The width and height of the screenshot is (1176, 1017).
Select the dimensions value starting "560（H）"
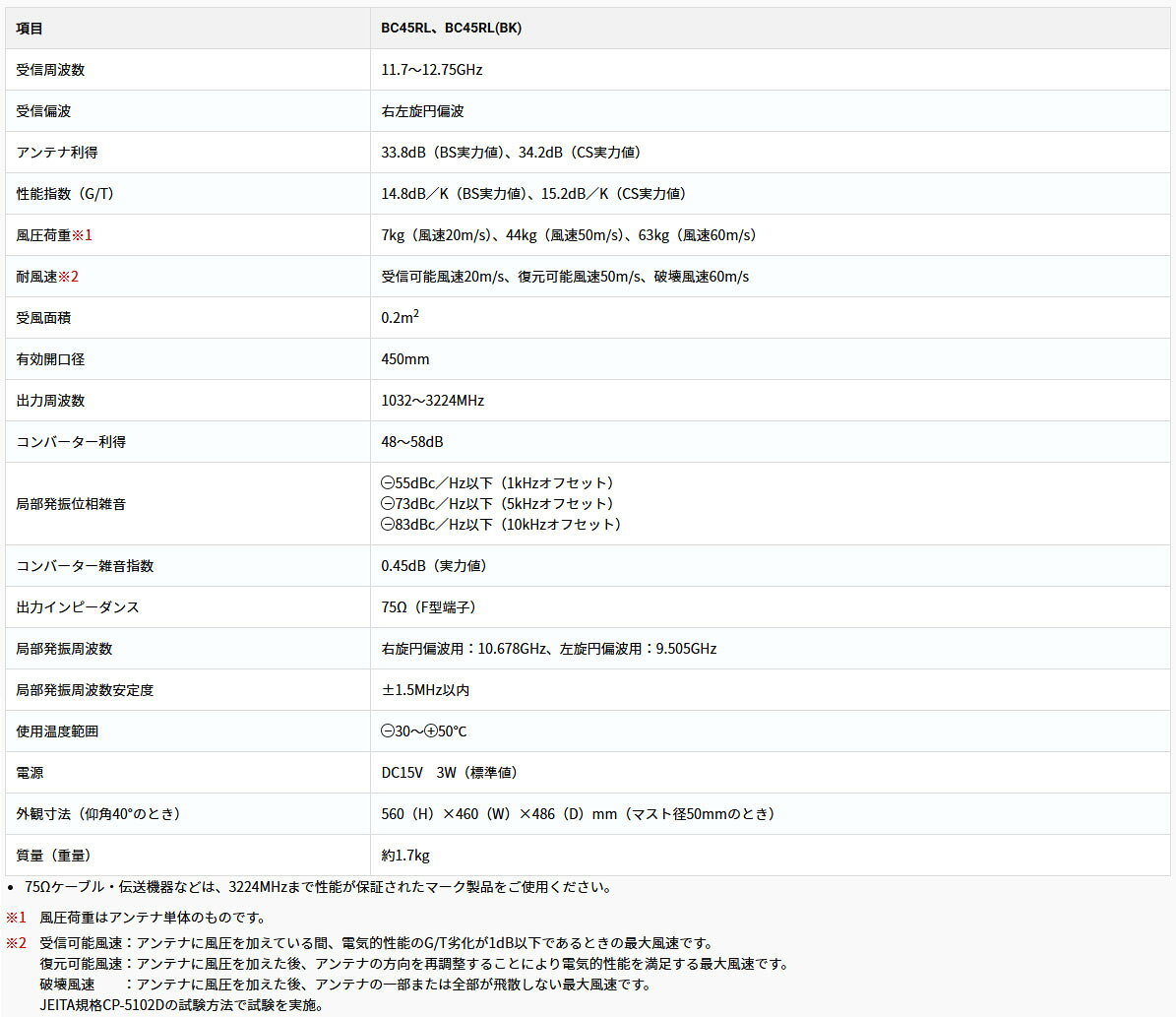pos(581,813)
